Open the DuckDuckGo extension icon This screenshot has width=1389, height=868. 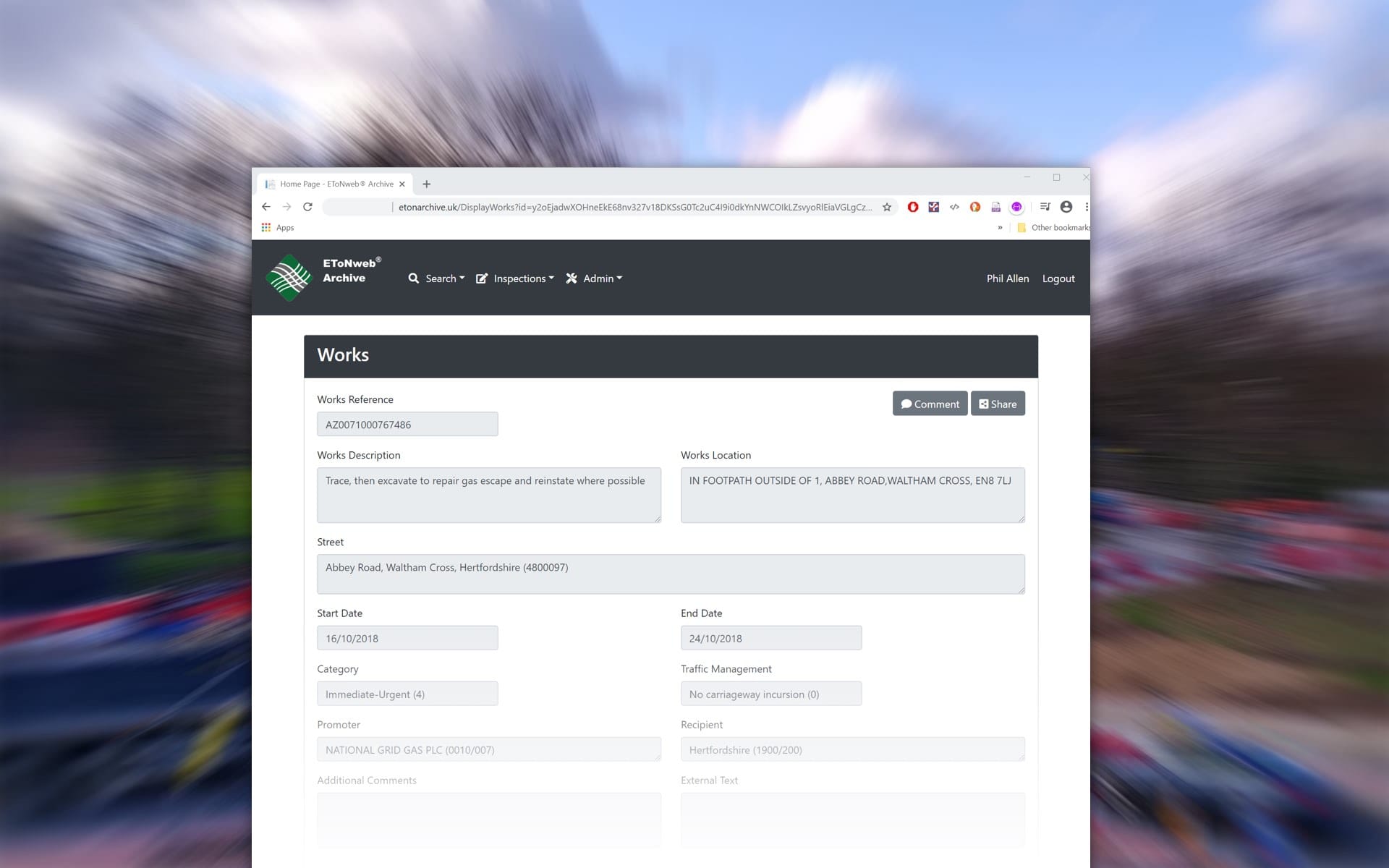coord(975,207)
